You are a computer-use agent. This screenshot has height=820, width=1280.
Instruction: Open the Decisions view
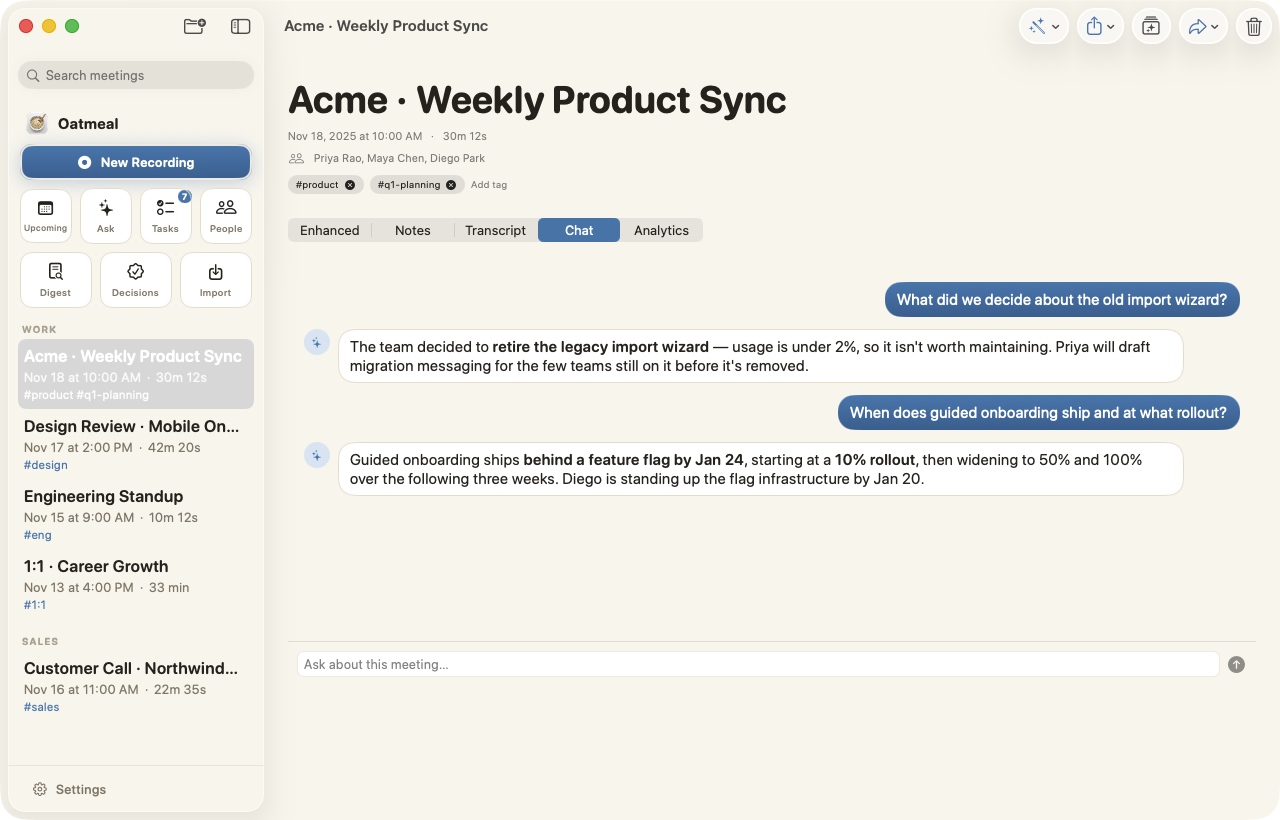click(x=136, y=280)
